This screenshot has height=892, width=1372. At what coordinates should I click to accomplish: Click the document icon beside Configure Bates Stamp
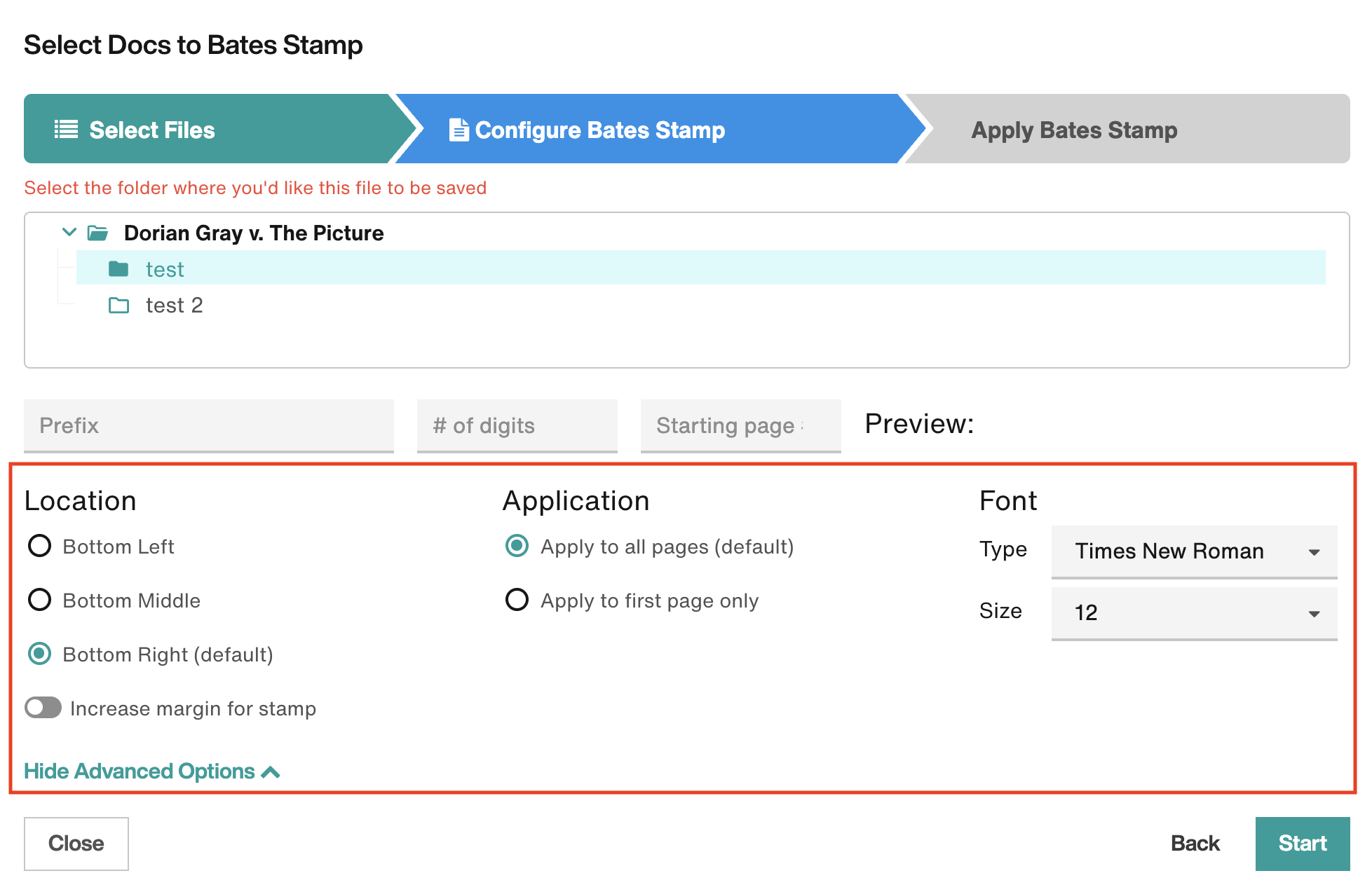pos(459,130)
